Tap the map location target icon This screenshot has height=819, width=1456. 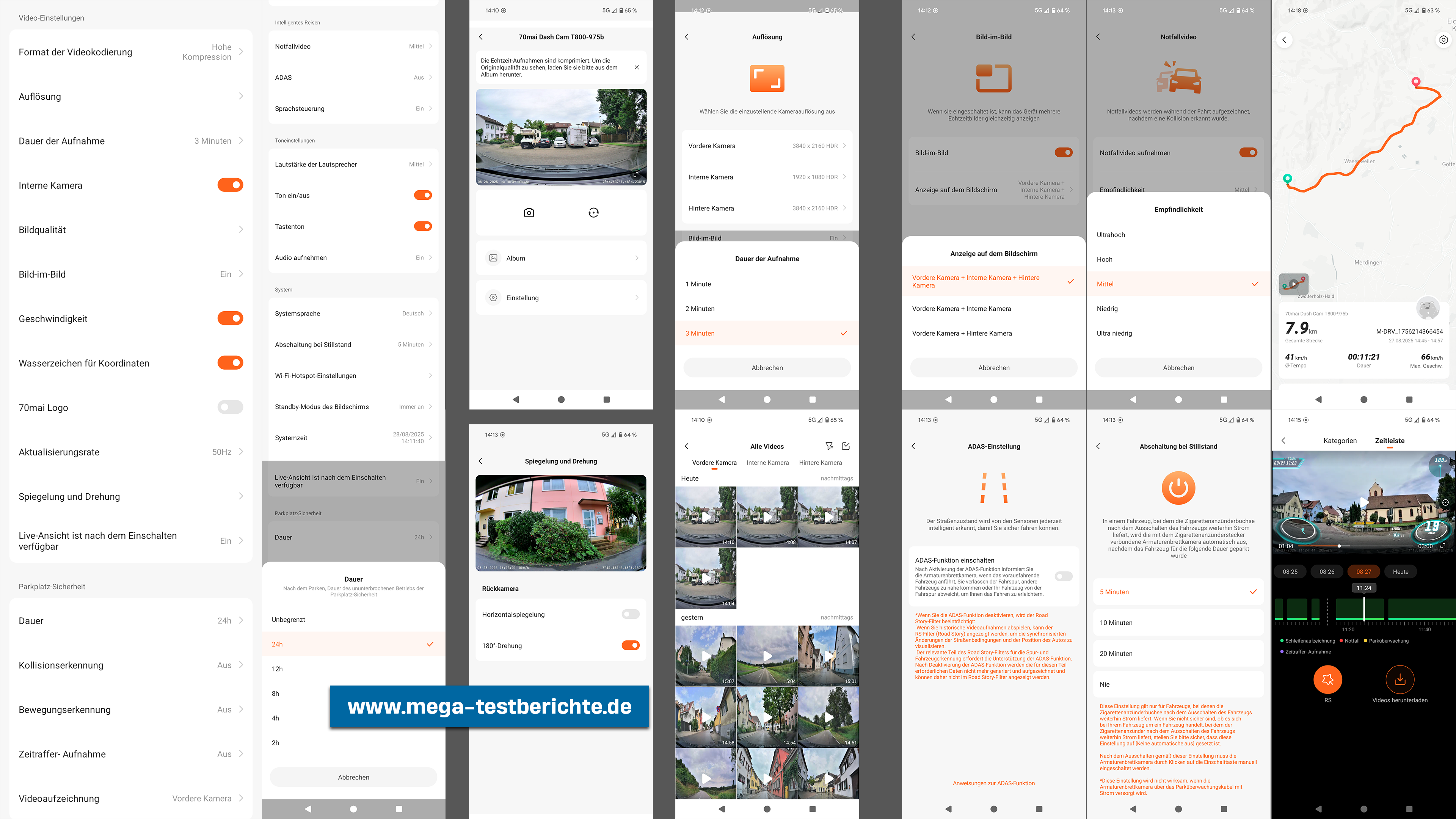coord(1443,39)
